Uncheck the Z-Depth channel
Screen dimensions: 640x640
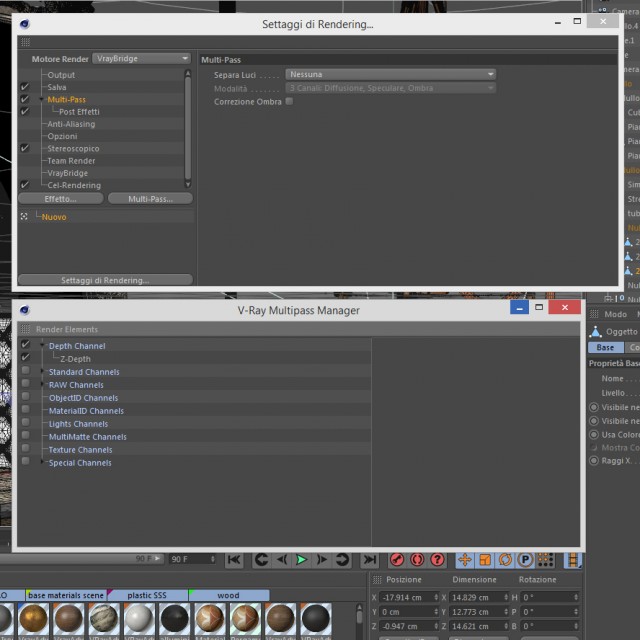[25, 358]
